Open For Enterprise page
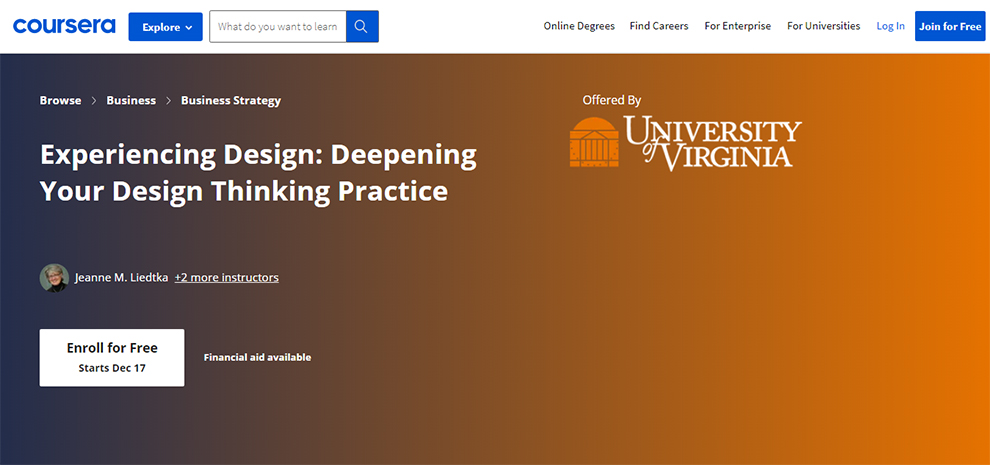 [x=737, y=26]
